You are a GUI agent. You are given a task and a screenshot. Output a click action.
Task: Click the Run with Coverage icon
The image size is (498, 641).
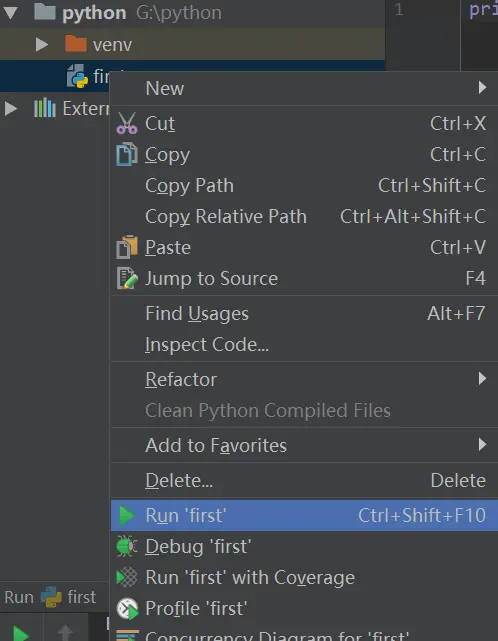(127, 577)
